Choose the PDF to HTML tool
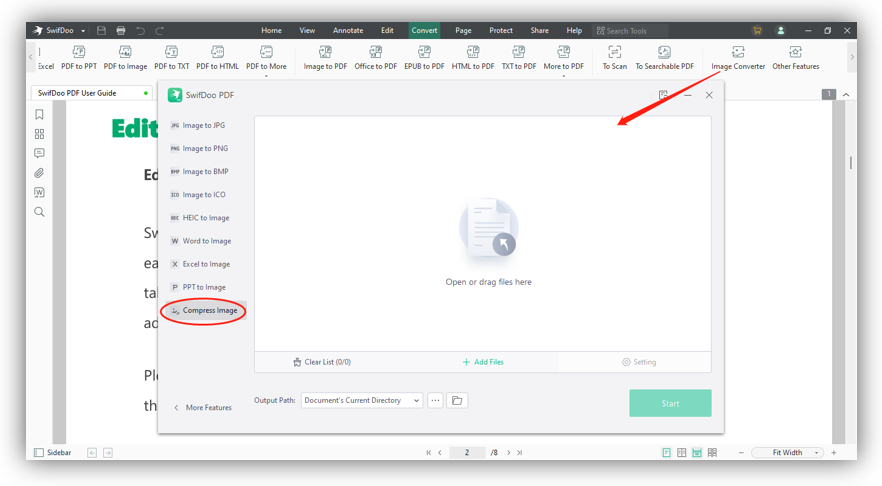 [x=217, y=58]
